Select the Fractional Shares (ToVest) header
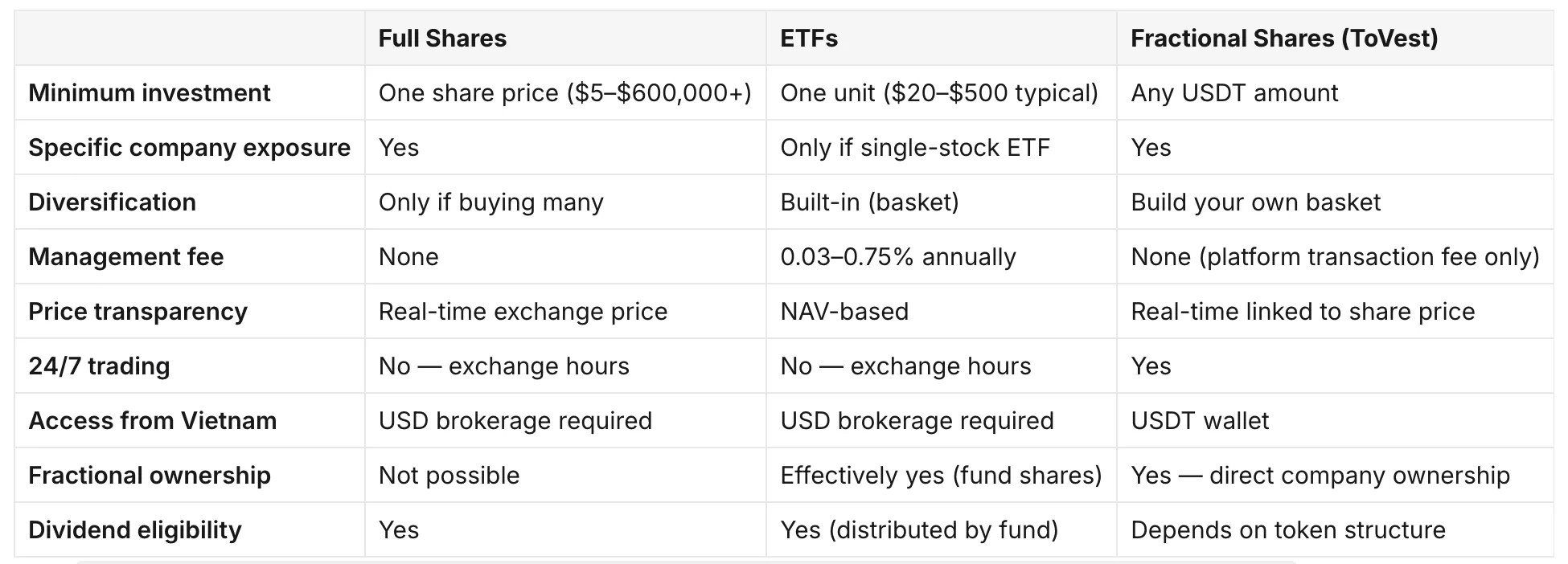The width and height of the screenshot is (1568, 564). 1284,39
